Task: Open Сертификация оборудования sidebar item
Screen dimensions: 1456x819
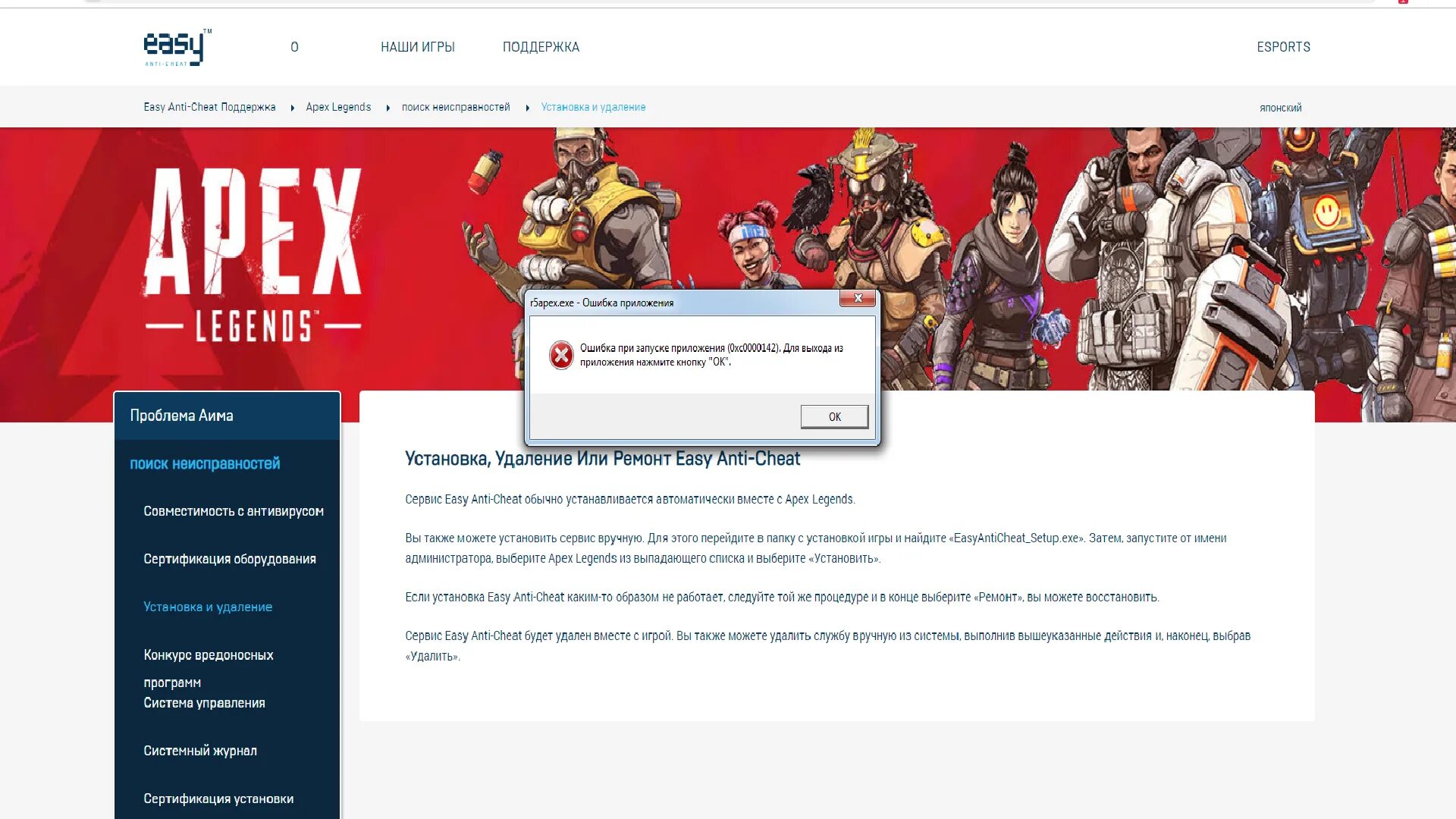Action: (230, 559)
